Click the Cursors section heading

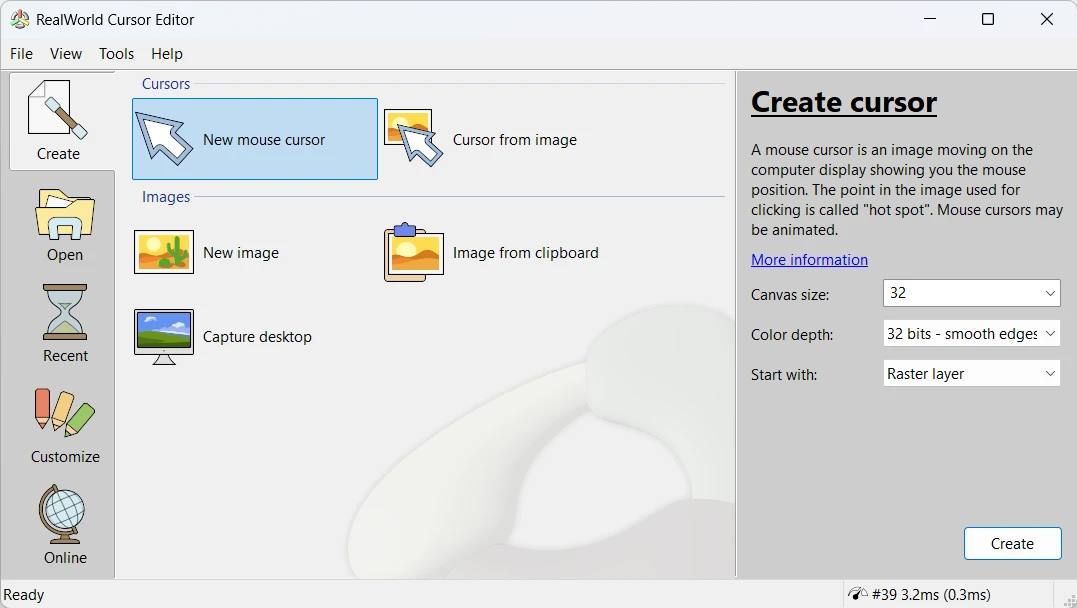pos(166,84)
